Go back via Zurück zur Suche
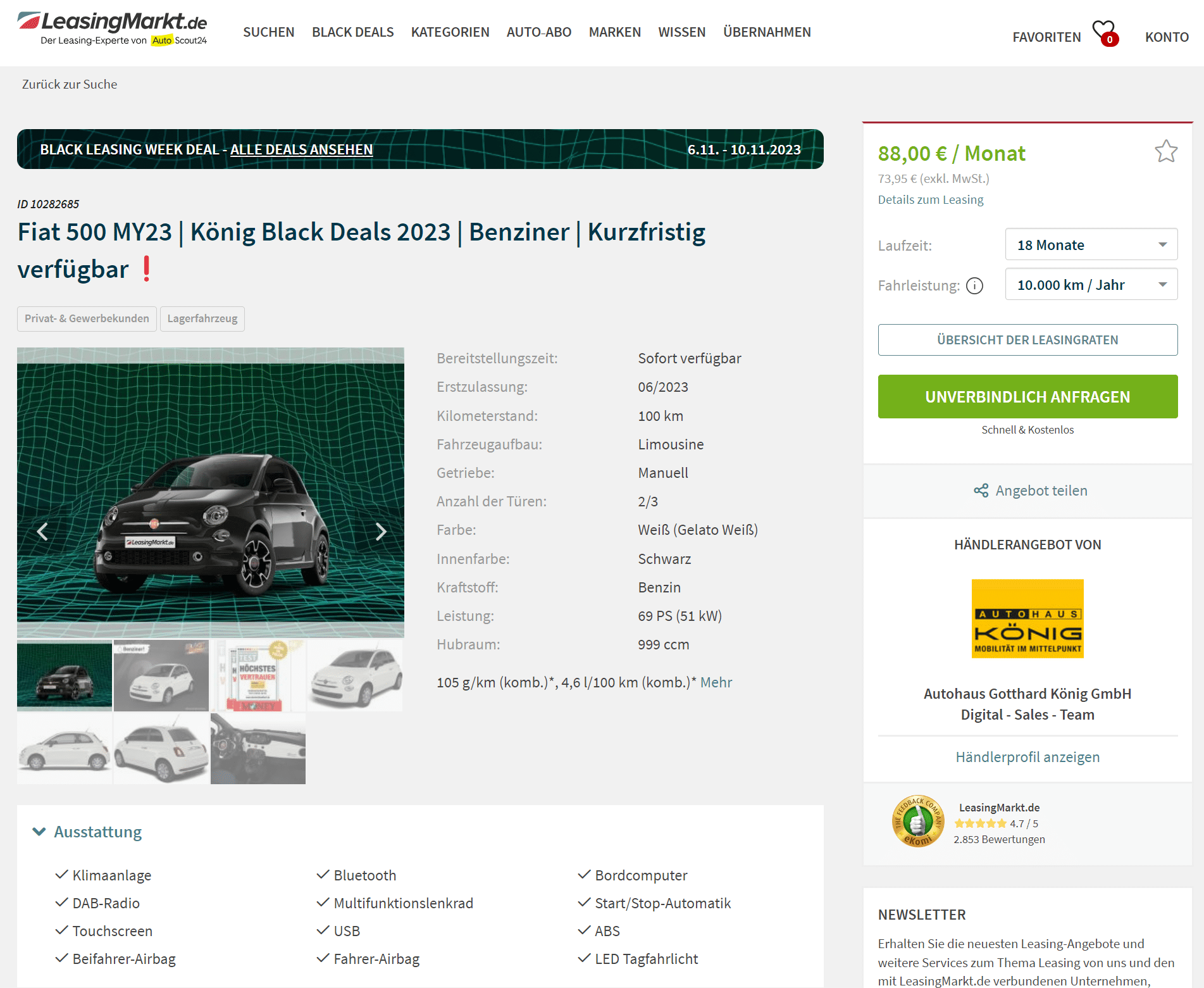1204x988 pixels. tap(70, 84)
